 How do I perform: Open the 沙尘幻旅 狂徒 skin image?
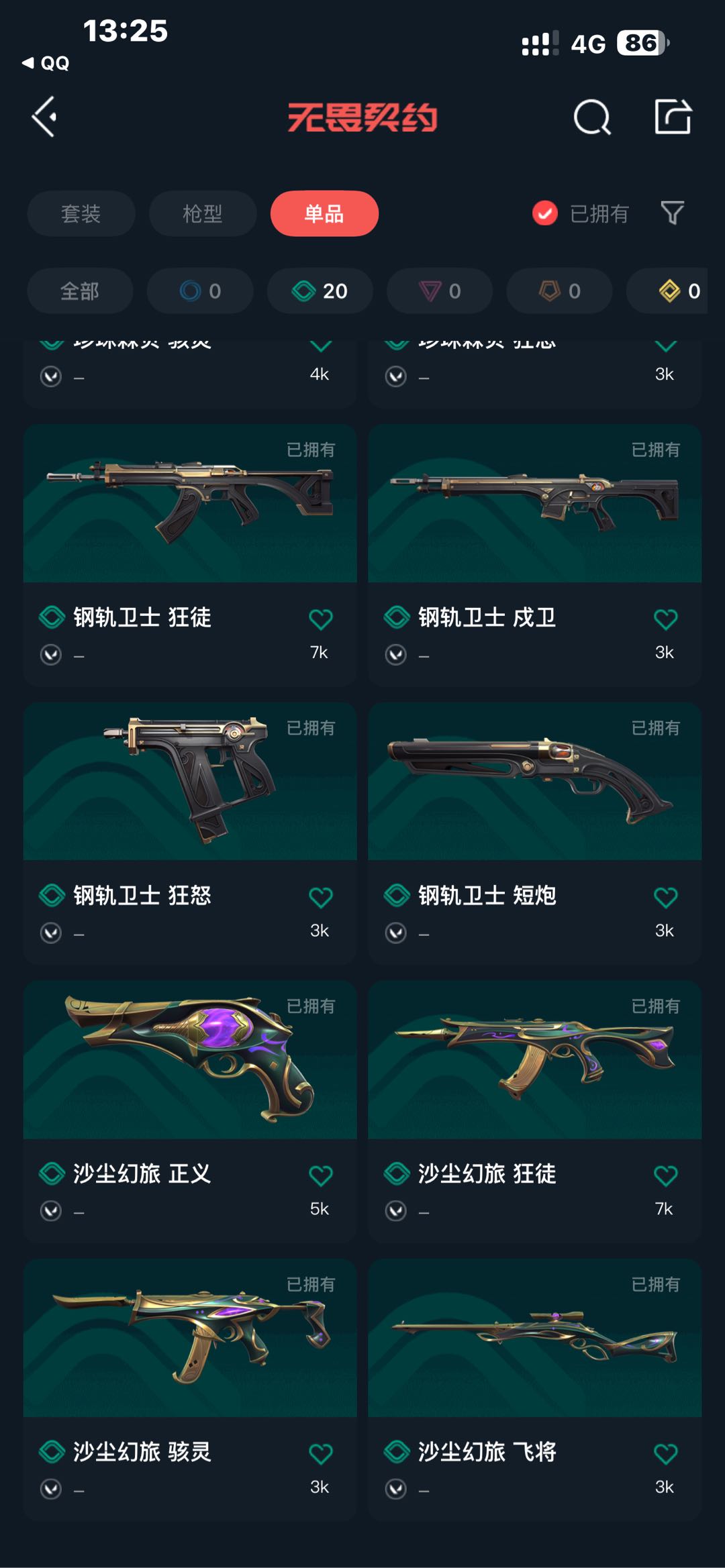[534, 1059]
